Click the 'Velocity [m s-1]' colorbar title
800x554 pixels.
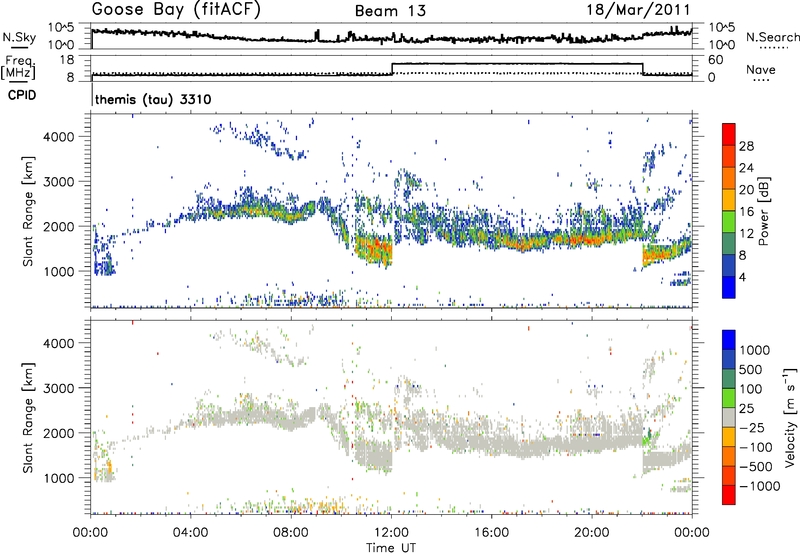click(x=790, y=417)
